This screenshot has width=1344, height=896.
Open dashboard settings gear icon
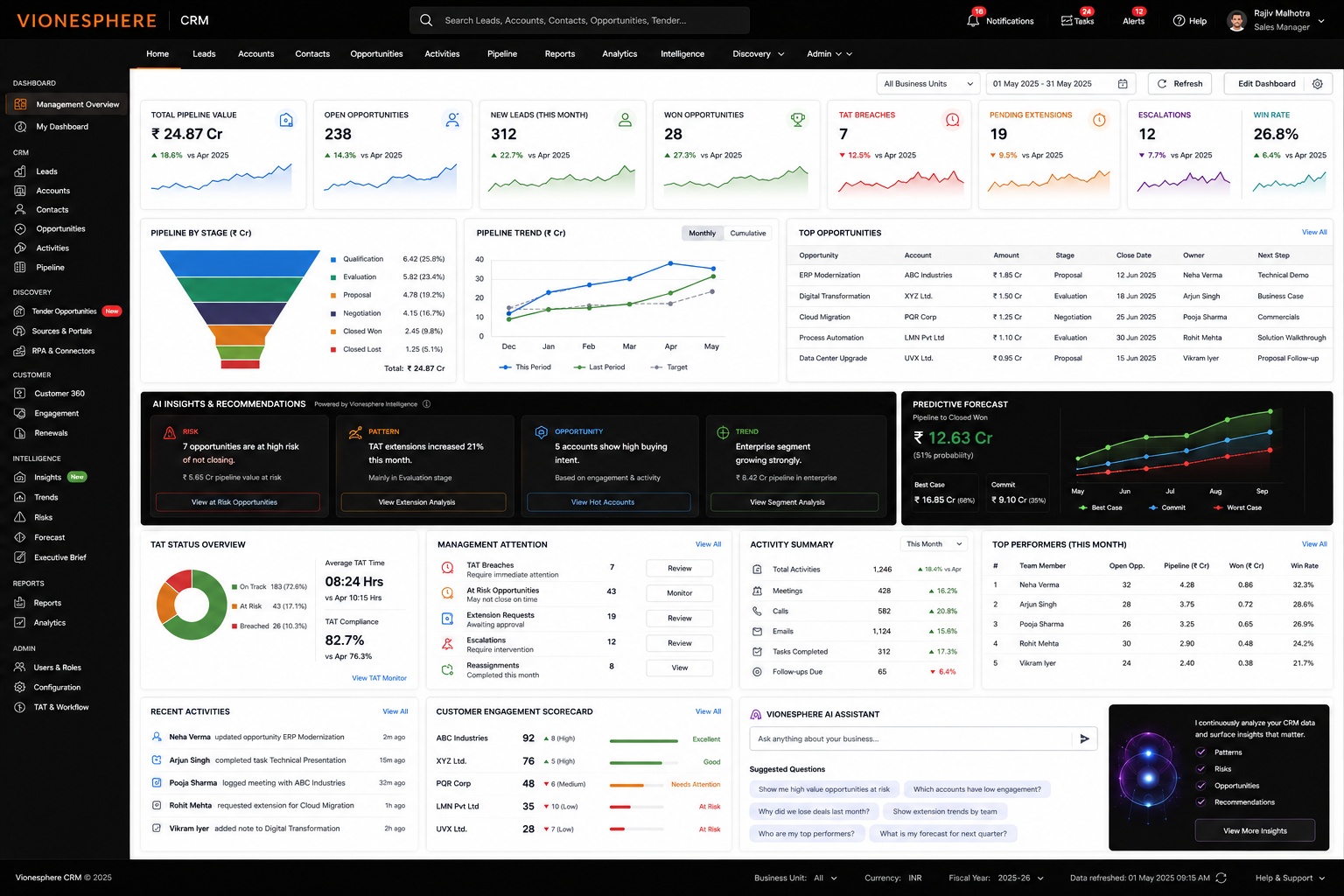click(1318, 84)
